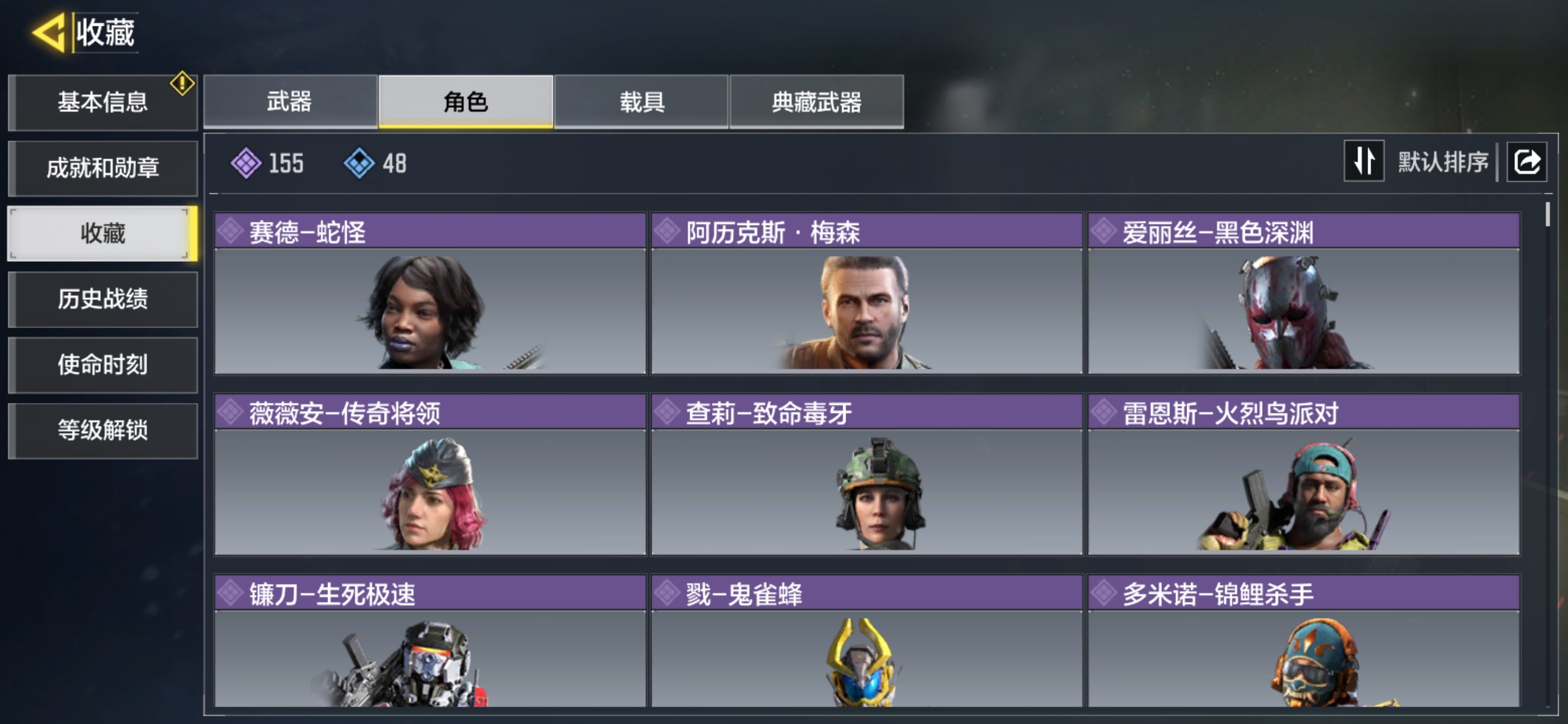Click rarity diamond icon on 戮-鬼雀蜂 card
The image size is (1568, 724).
pyautogui.click(x=668, y=593)
